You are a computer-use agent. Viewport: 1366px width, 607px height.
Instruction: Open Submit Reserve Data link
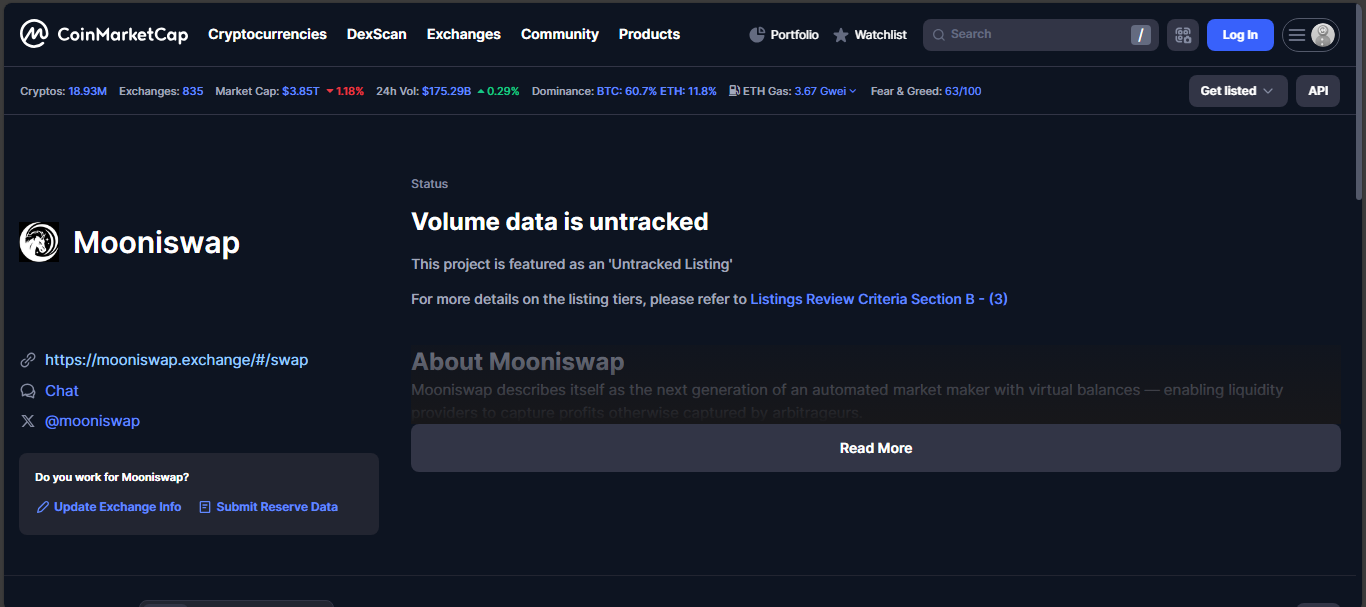pos(277,507)
